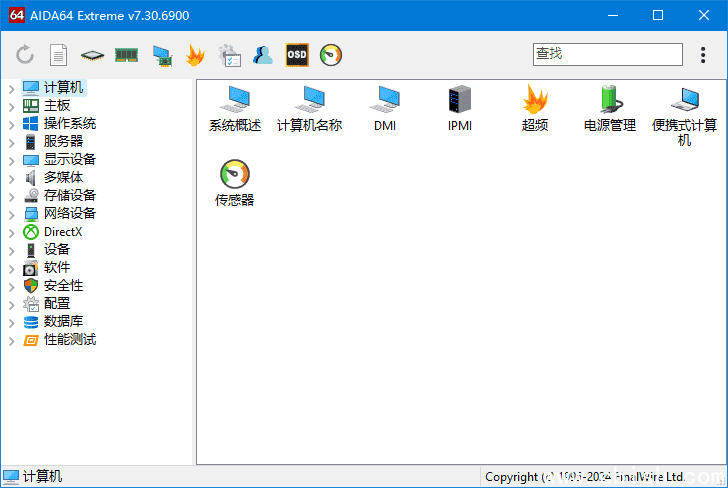Viewport: 728px width, 488px height.
Task: Click the flame stability test toolbar icon
Action: [195, 55]
